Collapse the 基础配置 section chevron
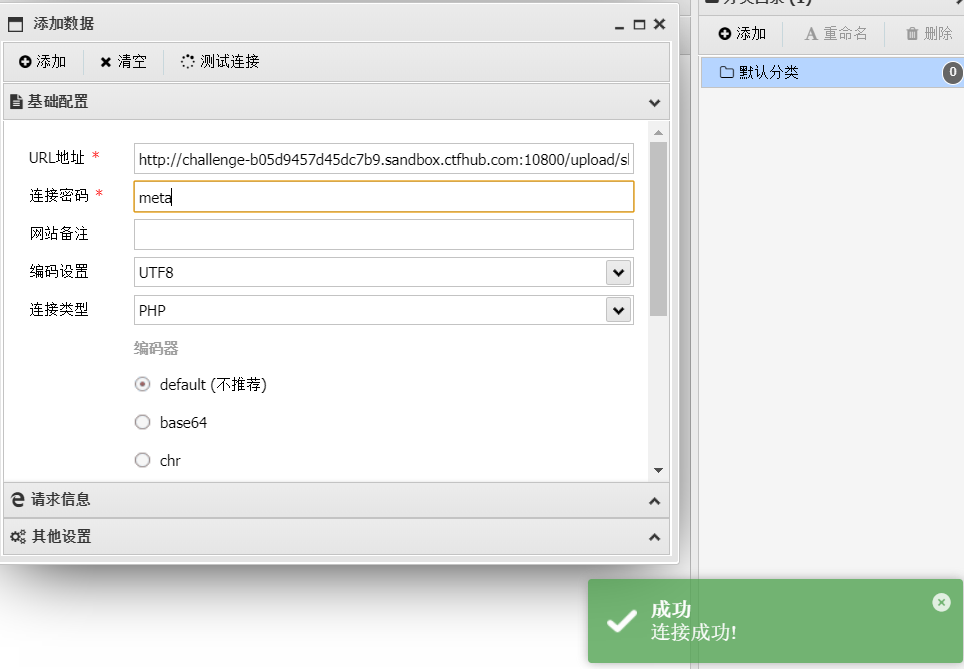The height and width of the screenshot is (669, 964). point(655,103)
